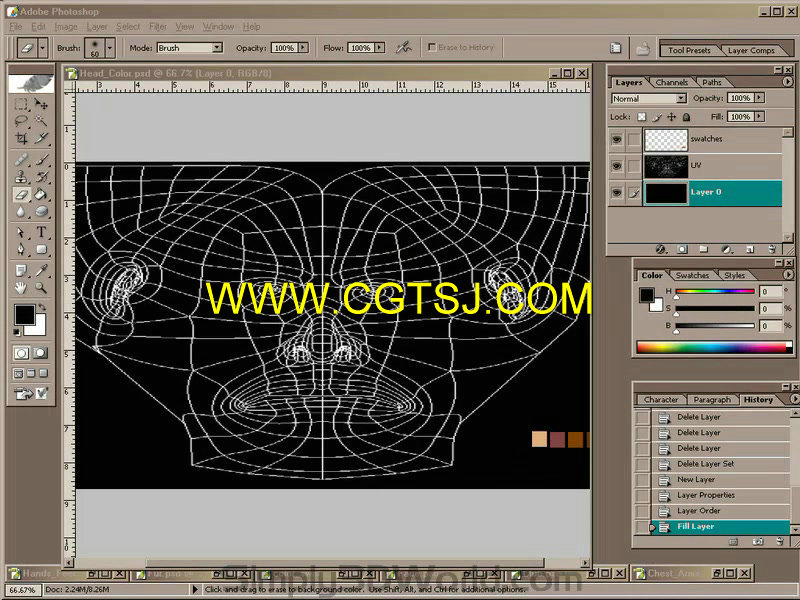Select the Clone Stamp tool

coord(21,177)
